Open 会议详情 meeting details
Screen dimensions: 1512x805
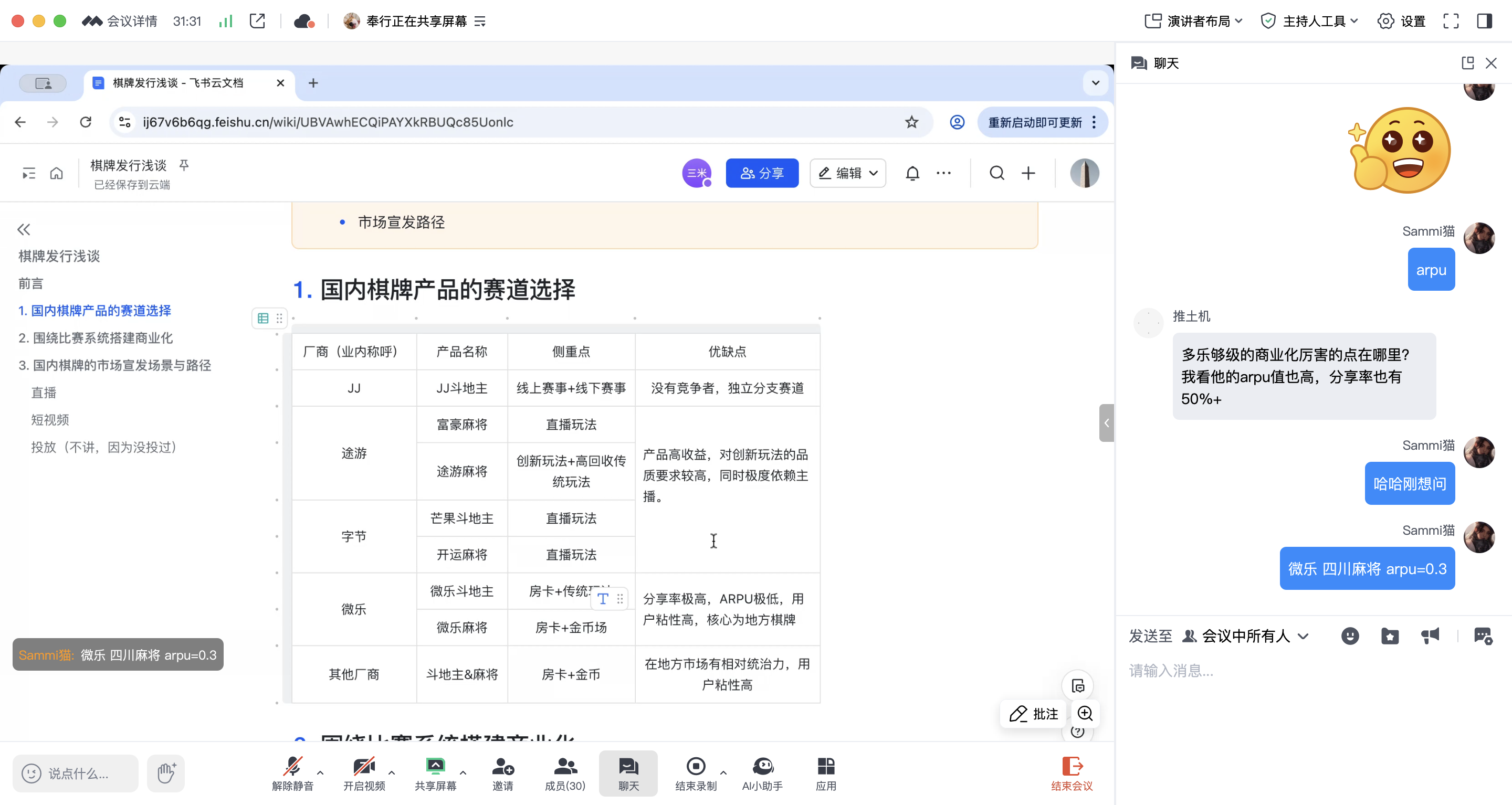(x=119, y=21)
